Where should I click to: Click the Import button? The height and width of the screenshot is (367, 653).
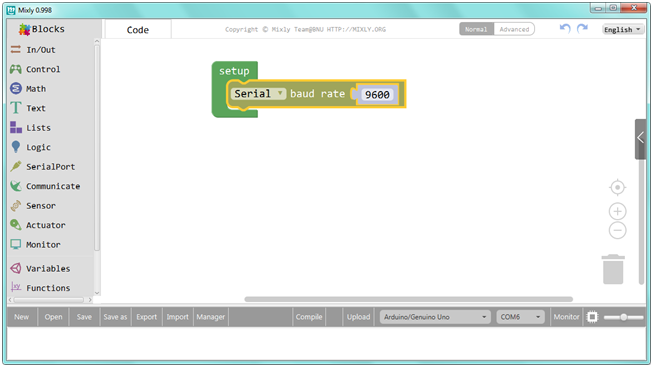177,317
